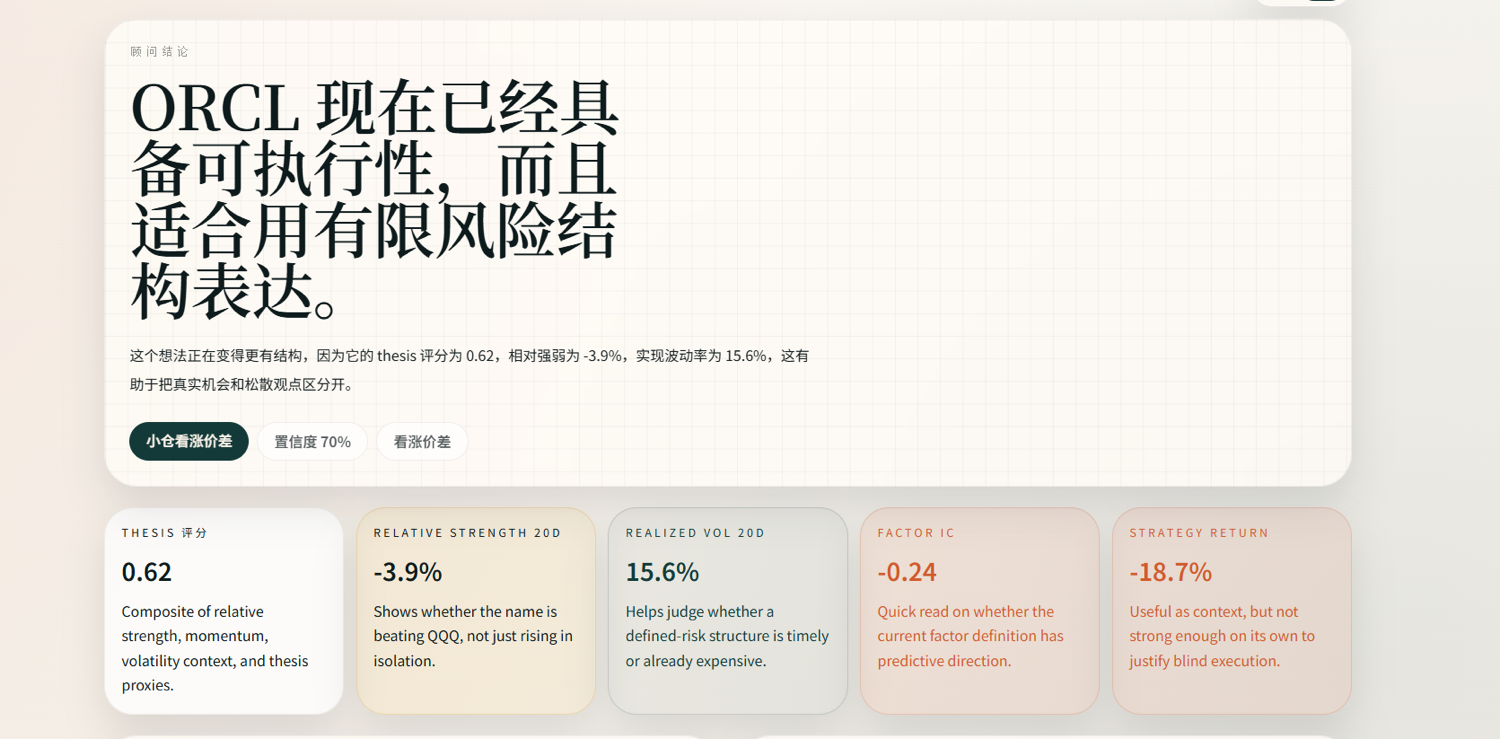Click the 小仓看涨价差 dark pill button

click(189, 441)
